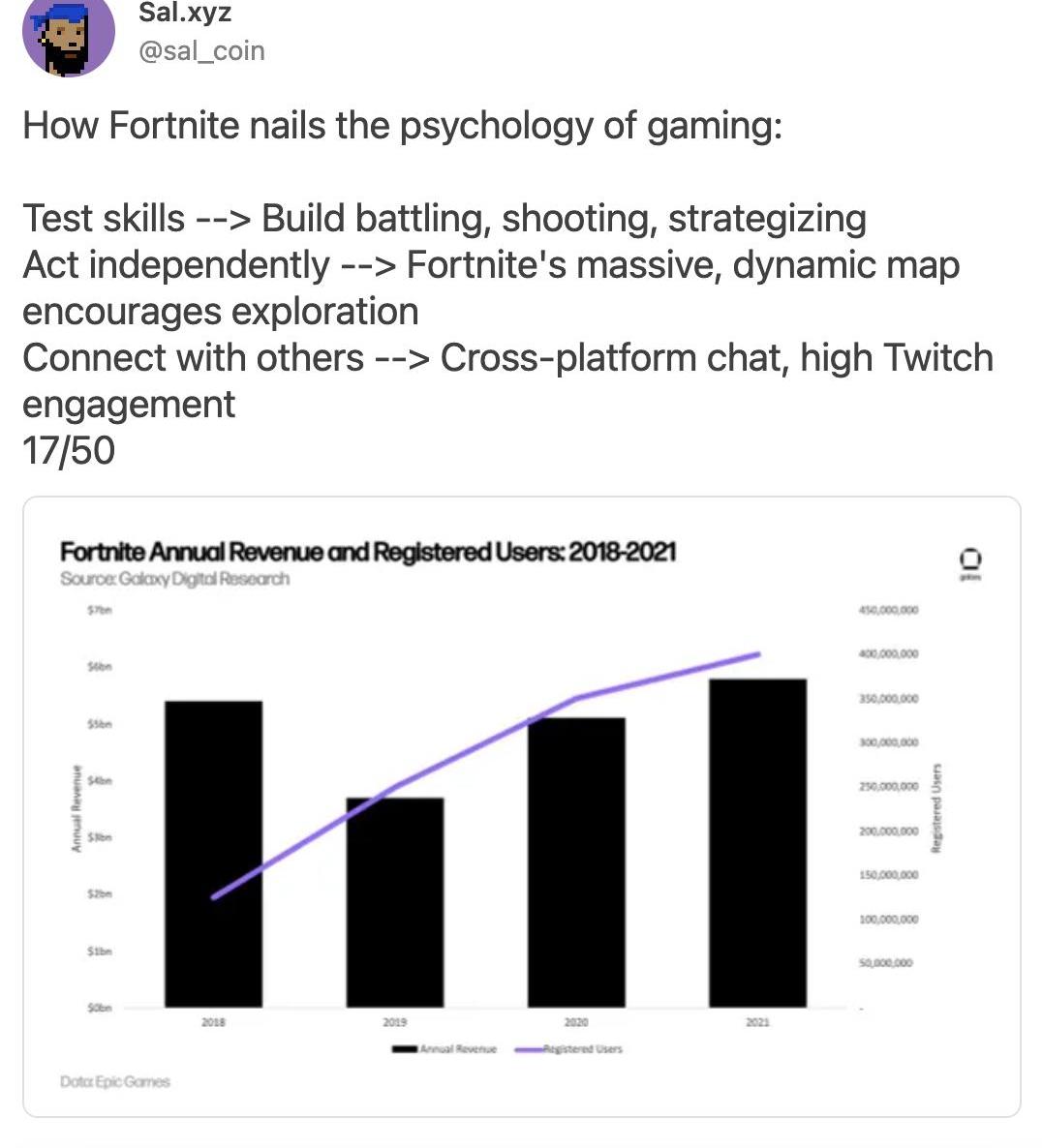Open Sal.xyz pixel-art profile avatar
The height and width of the screenshot is (1148, 1042).
(68, 35)
